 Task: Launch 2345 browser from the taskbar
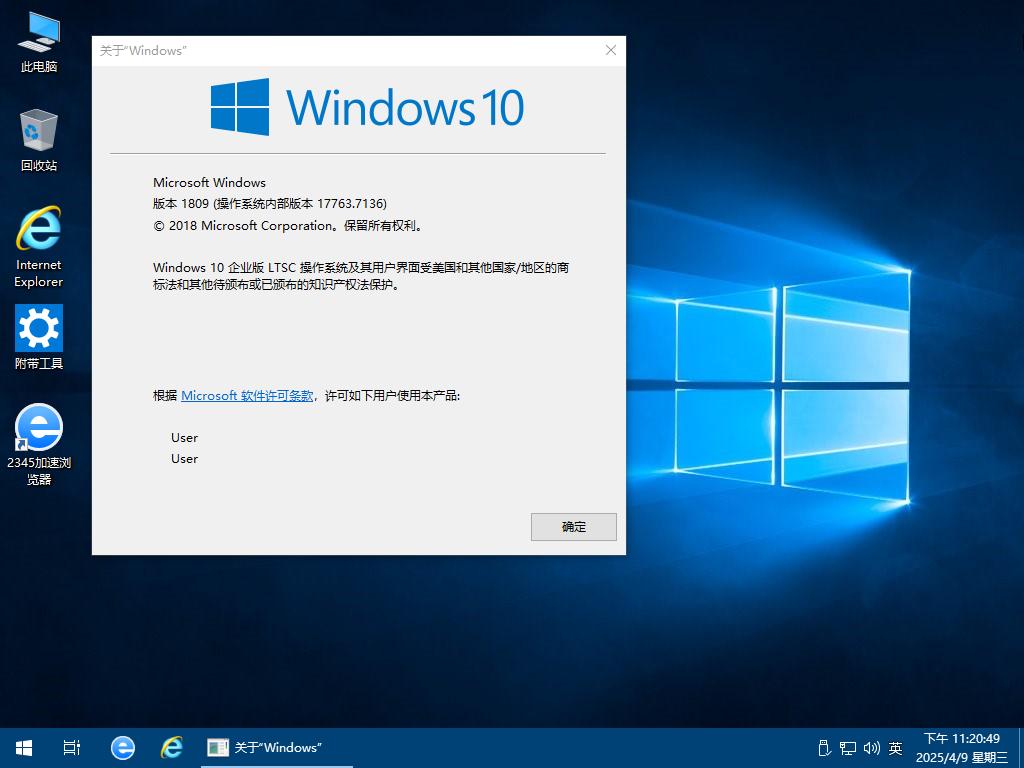pos(122,748)
